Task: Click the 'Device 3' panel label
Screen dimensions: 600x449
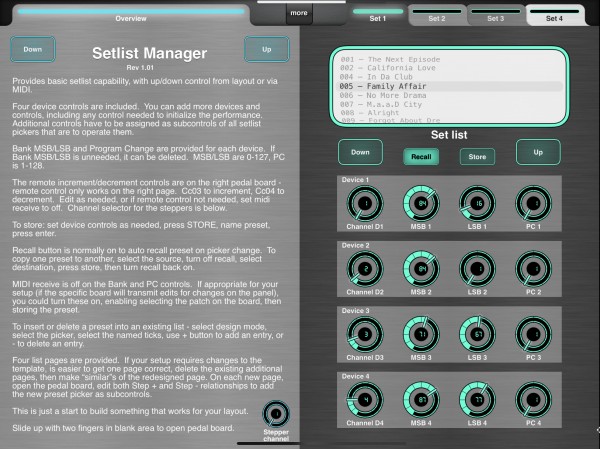Action: pyautogui.click(x=355, y=310)
